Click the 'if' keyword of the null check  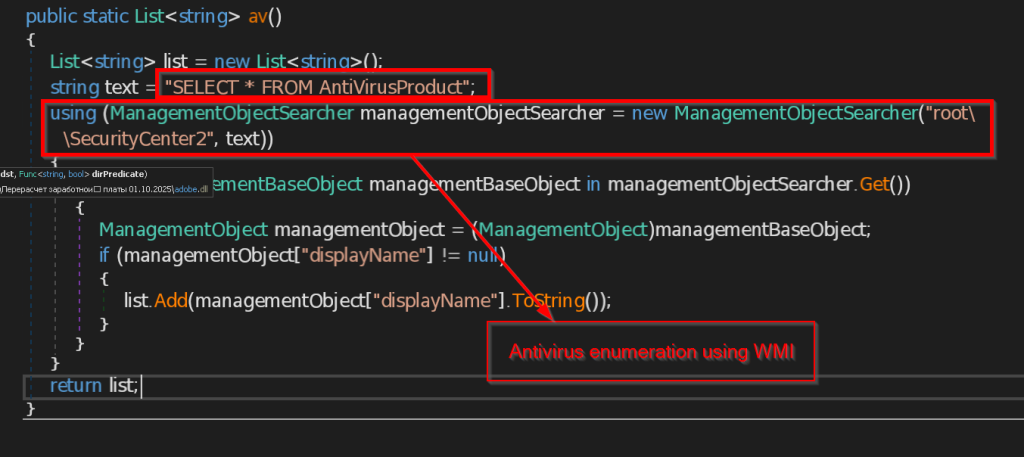point(105,256)
